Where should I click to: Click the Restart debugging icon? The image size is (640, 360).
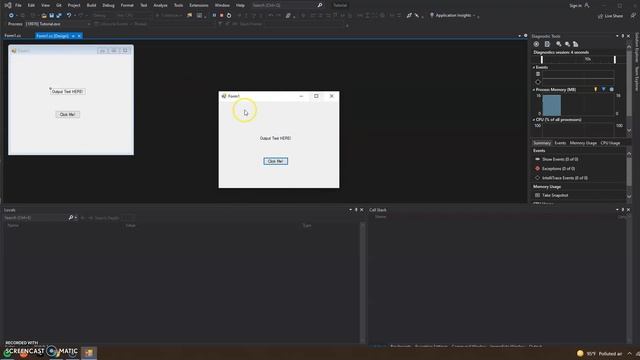click(x=229, y=16)
